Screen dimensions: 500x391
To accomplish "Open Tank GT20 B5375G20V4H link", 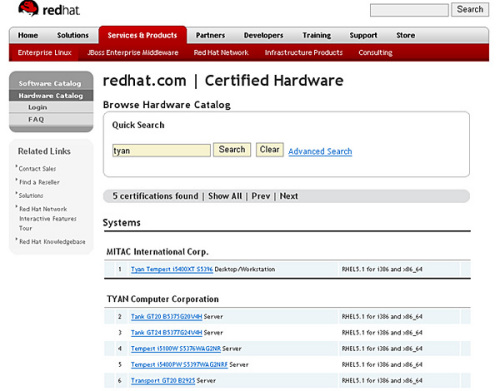I will 166,316.
